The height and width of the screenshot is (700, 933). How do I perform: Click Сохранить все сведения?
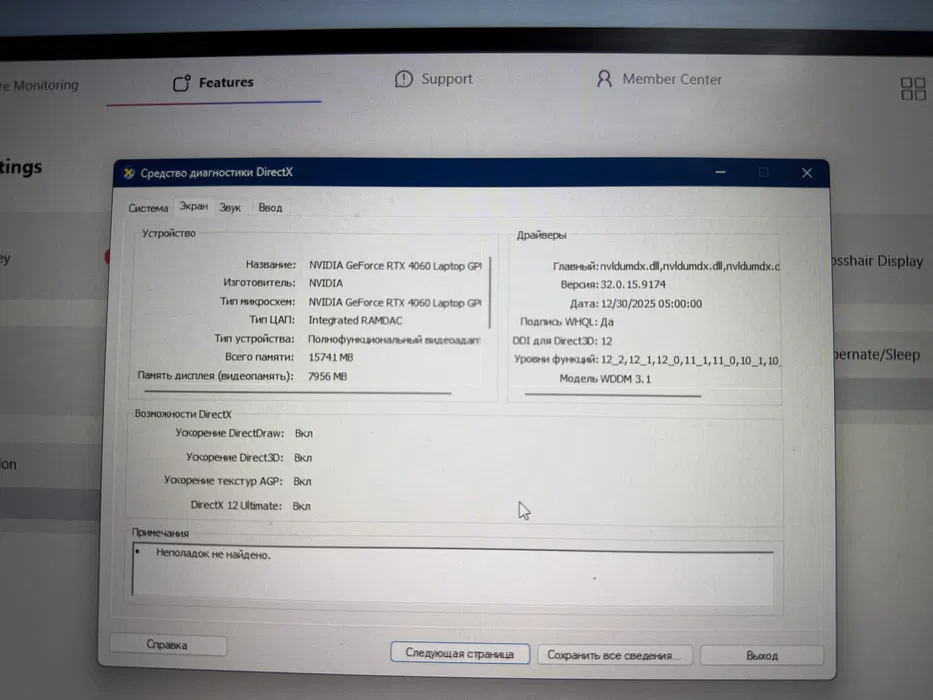(614, 654)
